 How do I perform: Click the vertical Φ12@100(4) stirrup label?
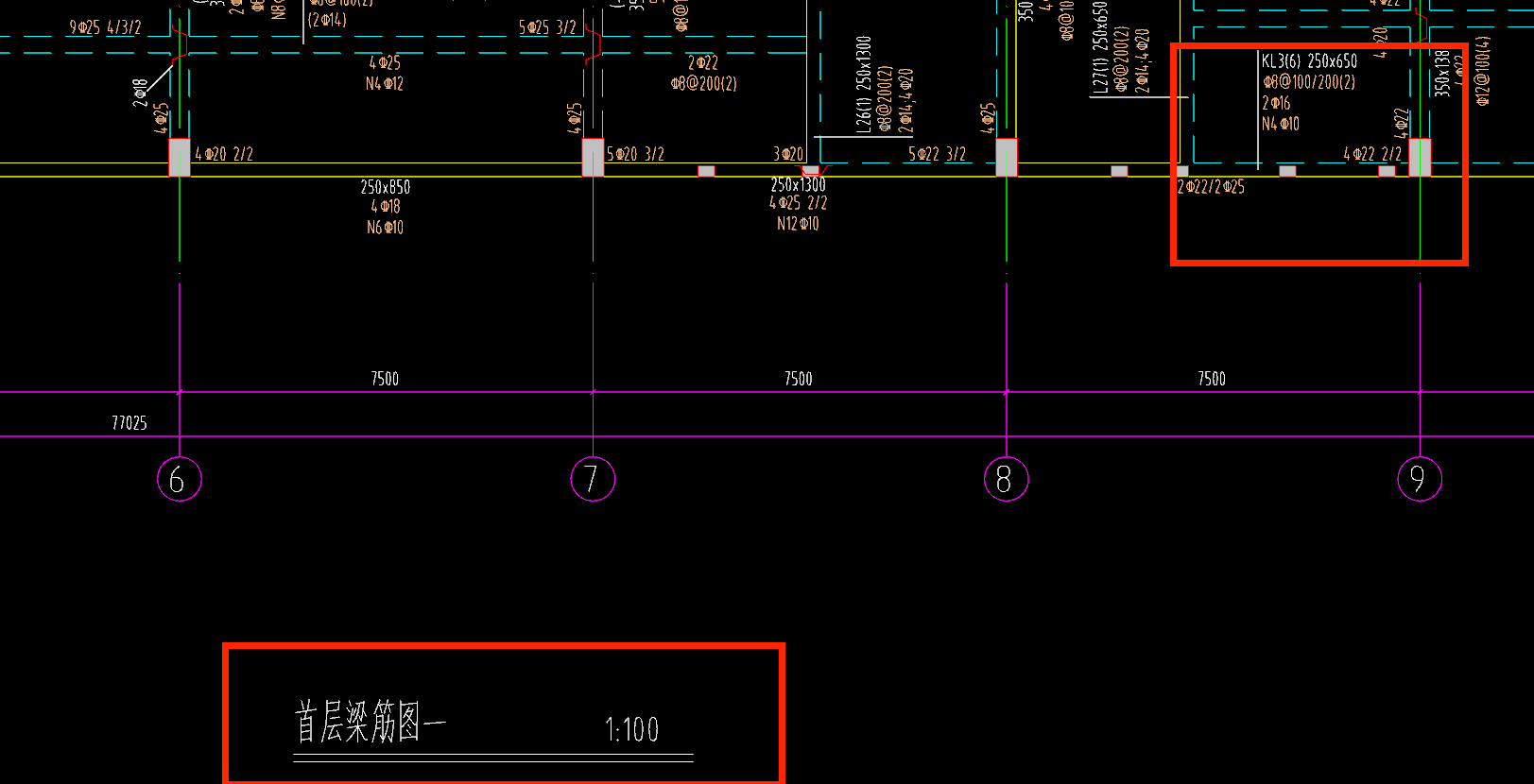click(1482, 71)
